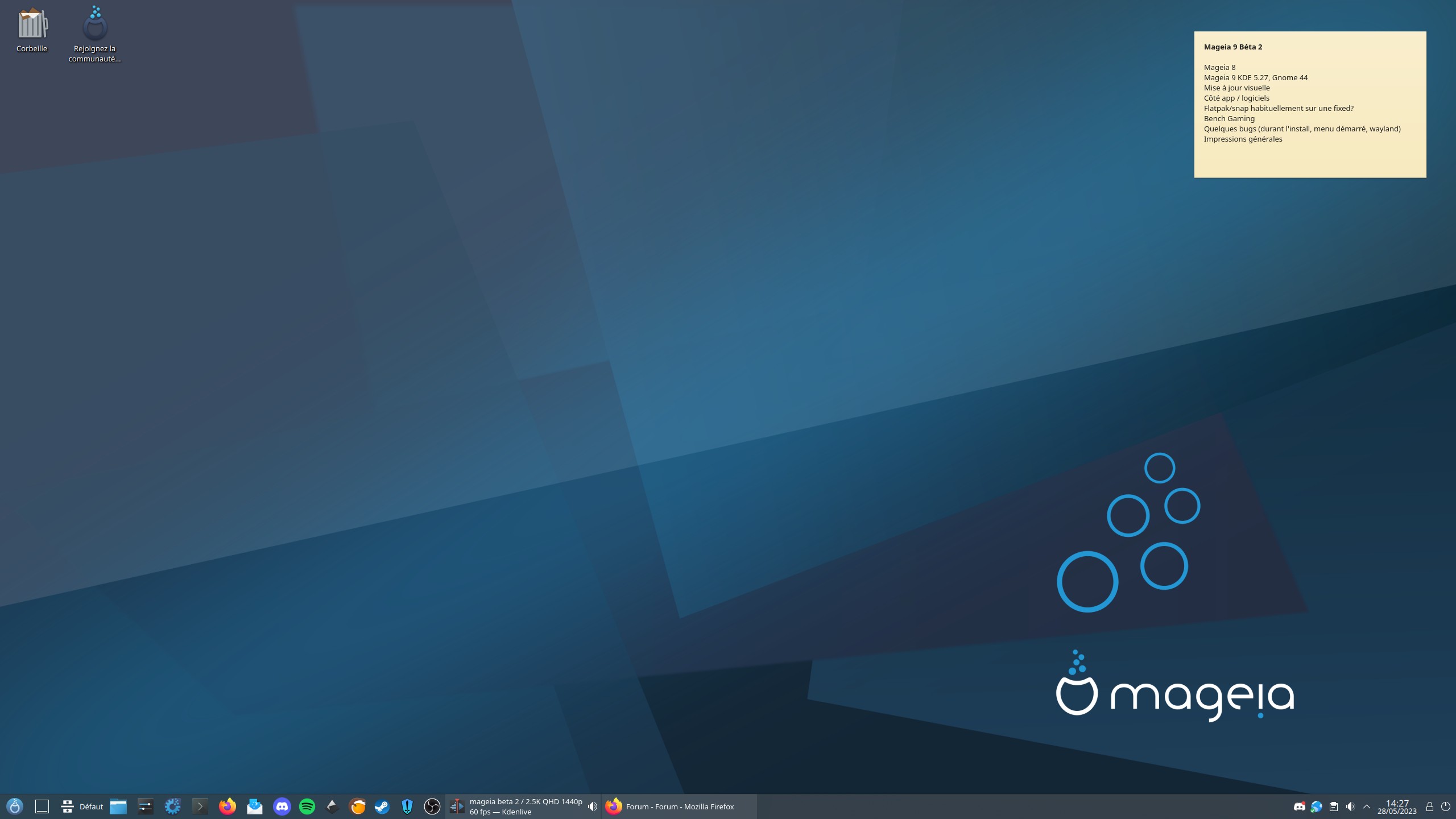Image resolution: width=1456 pixels, height=819 pixels.
Task: Select the Corbeille trash desktop icon
Action: coord(32,30)
